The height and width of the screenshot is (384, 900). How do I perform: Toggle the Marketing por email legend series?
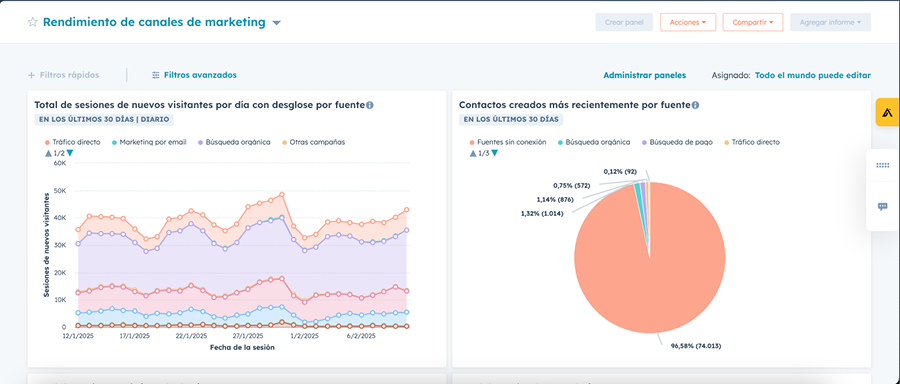[149, 142]
